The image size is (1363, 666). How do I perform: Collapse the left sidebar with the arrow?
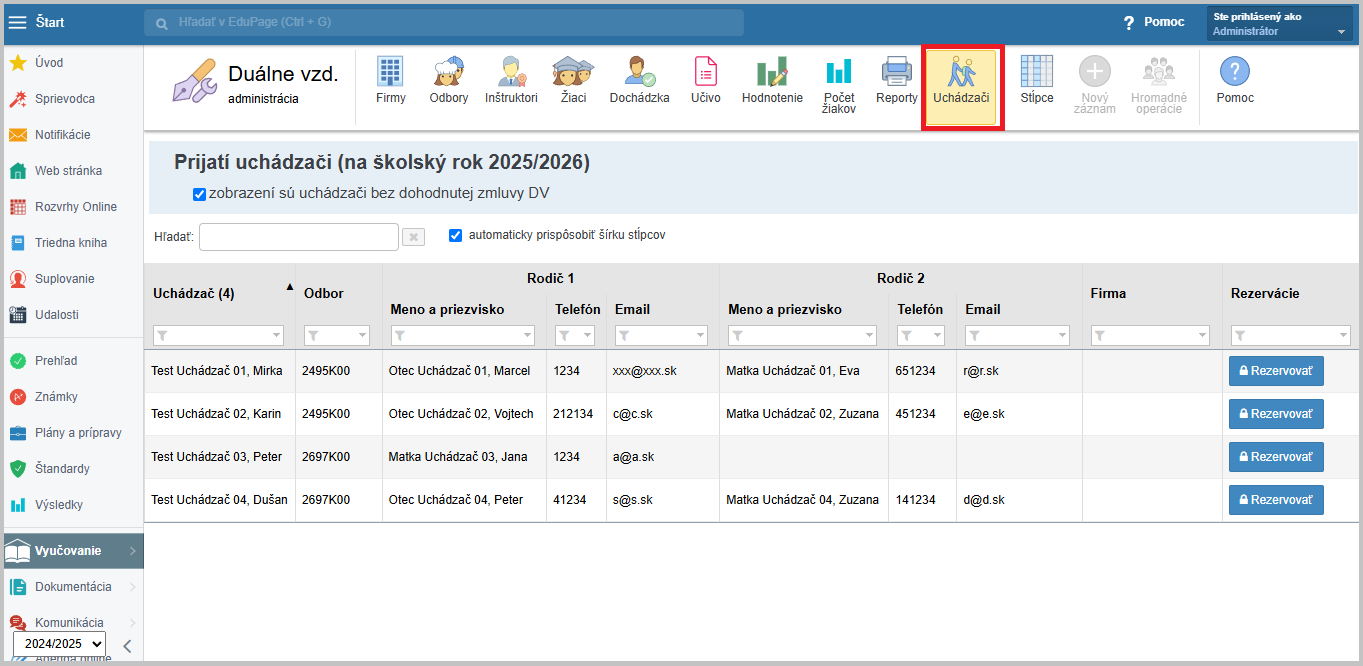pos(127,645)
